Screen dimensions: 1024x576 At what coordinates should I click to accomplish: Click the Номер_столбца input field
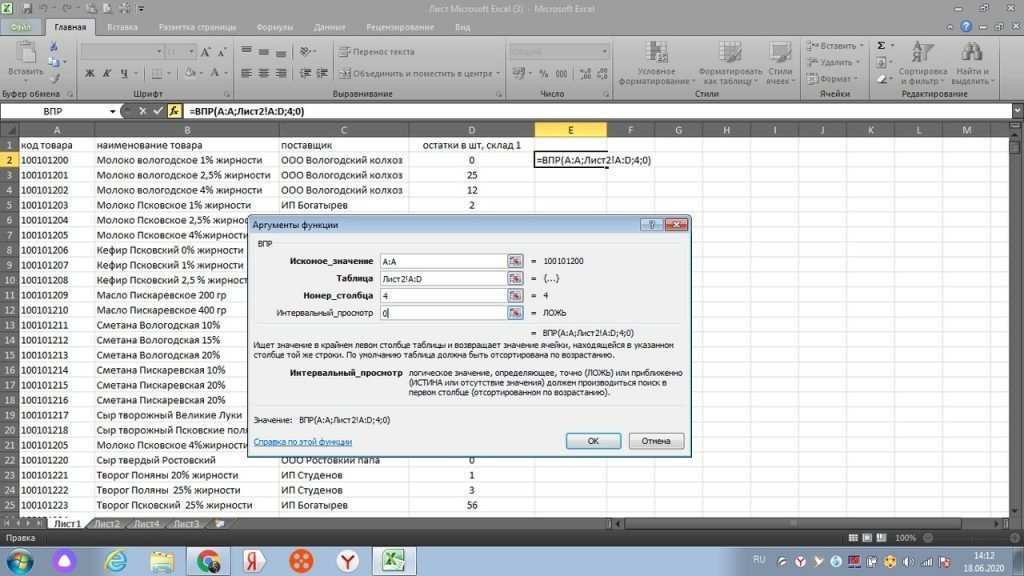[441, 295]
